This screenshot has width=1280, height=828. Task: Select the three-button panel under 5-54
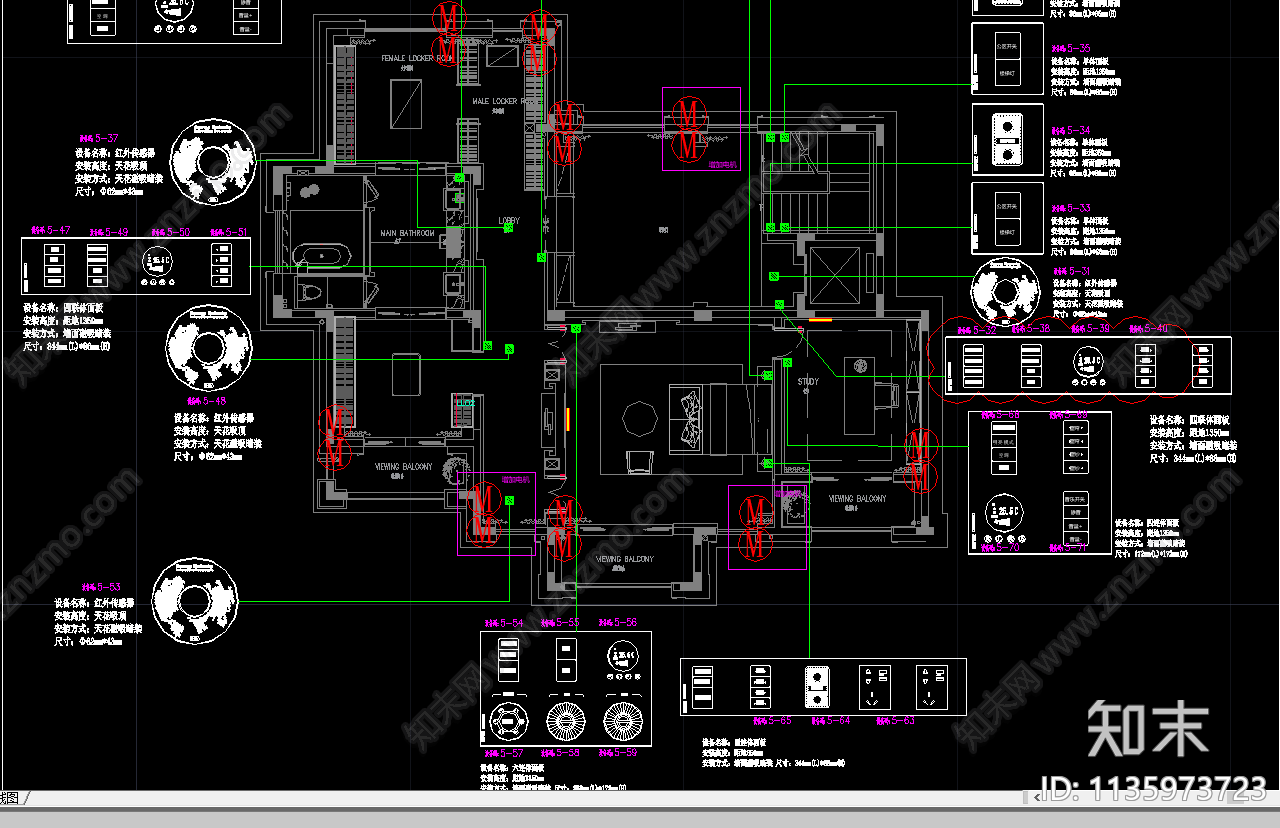[x=509, y=659]
